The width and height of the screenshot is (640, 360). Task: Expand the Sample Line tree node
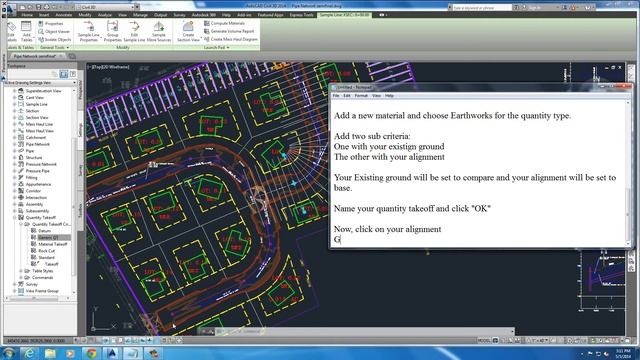coord(15,104)
